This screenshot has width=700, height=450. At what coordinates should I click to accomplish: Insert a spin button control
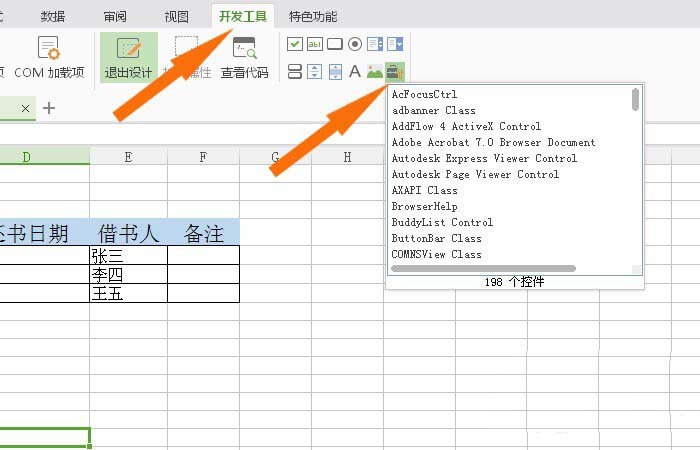[x=315, y=71]
